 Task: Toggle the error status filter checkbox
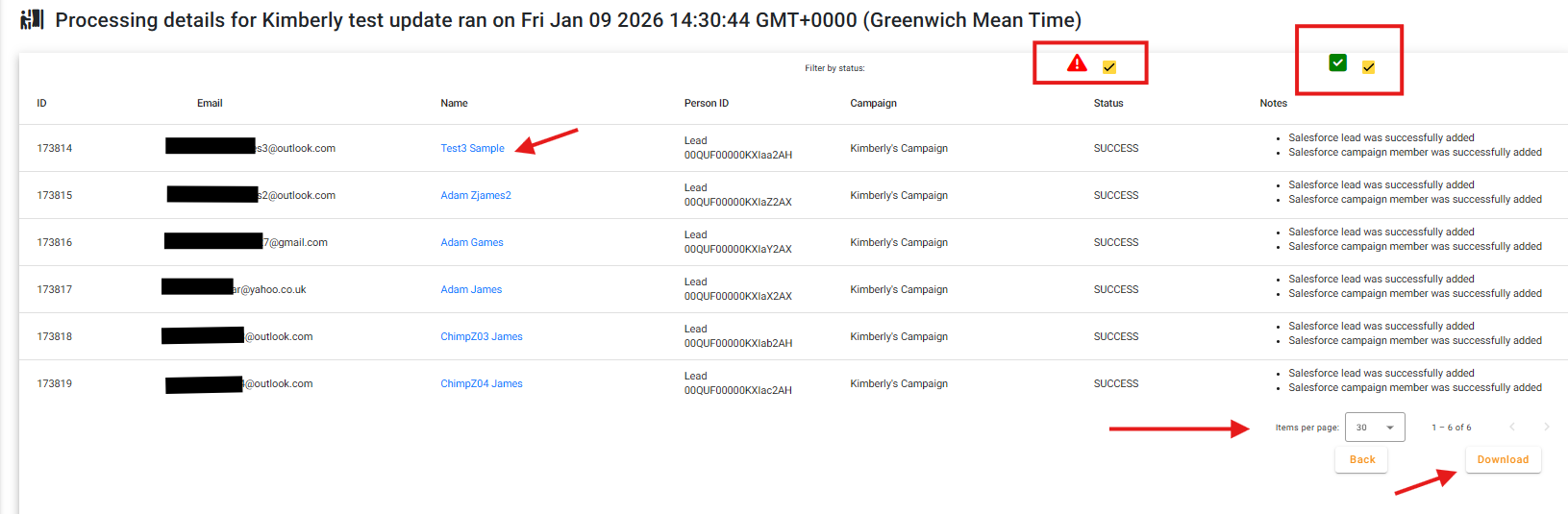pyautogui.click(x=1109, y=67)
